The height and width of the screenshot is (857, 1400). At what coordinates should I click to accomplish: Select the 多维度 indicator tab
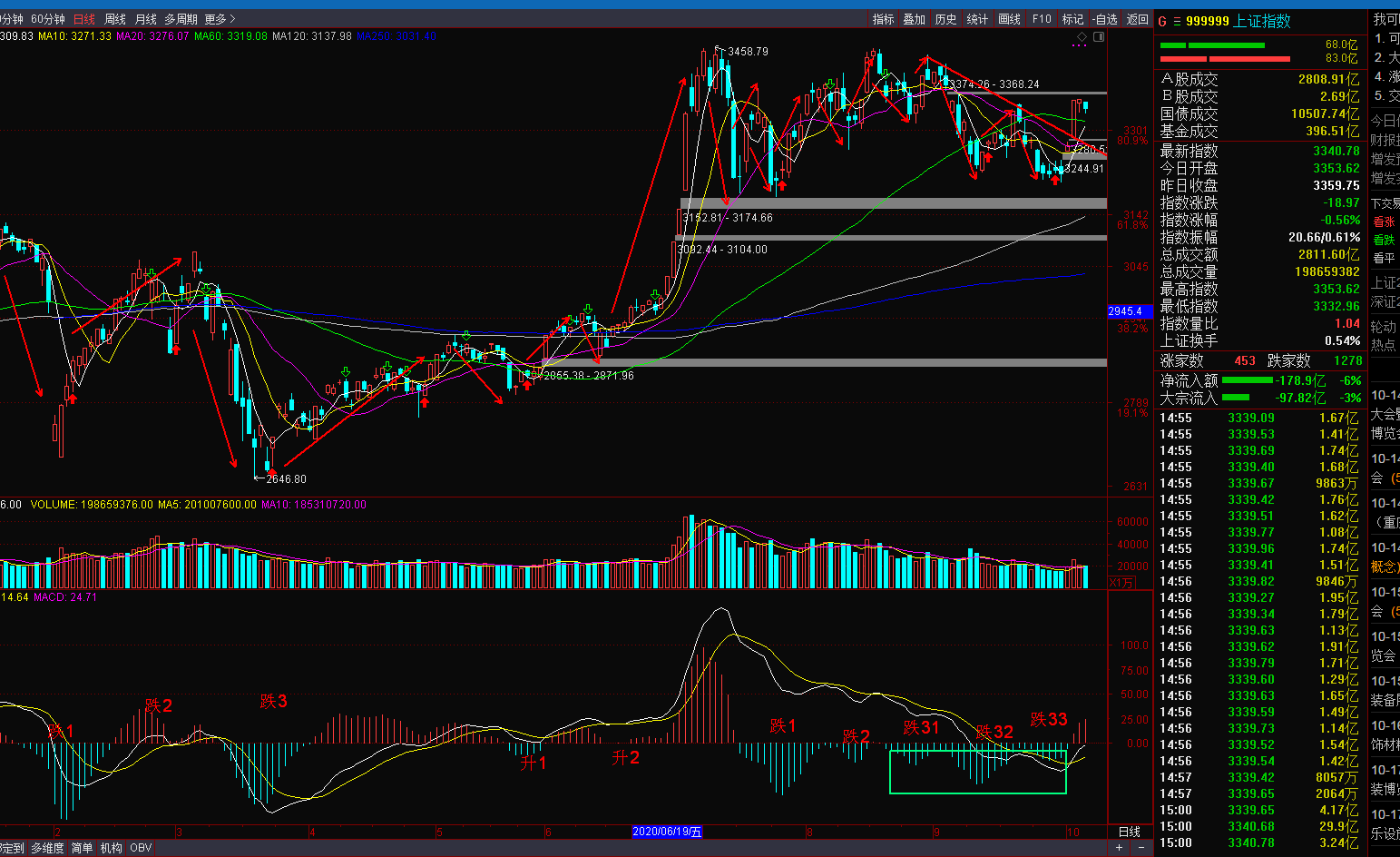click(x=47, y=848)
